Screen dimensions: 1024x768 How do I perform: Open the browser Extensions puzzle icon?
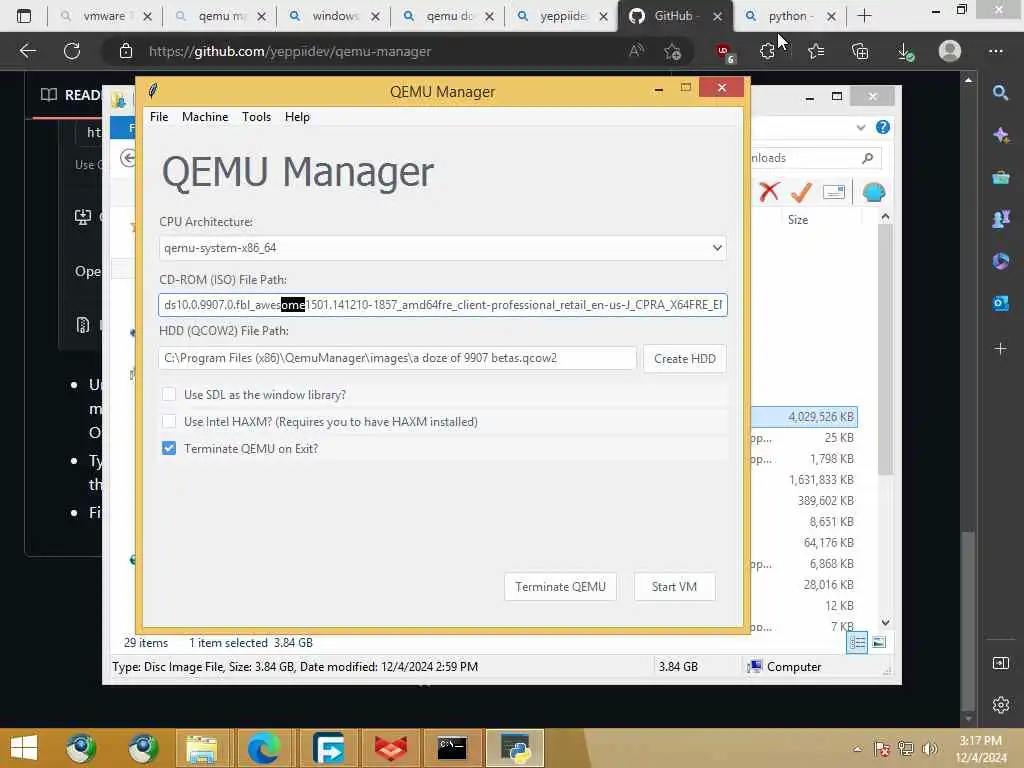(768, 51)
